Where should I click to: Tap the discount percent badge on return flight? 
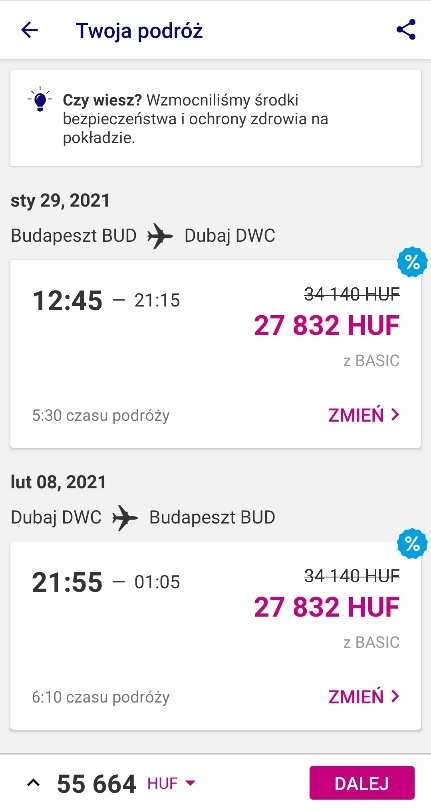(x=412, y=544)
